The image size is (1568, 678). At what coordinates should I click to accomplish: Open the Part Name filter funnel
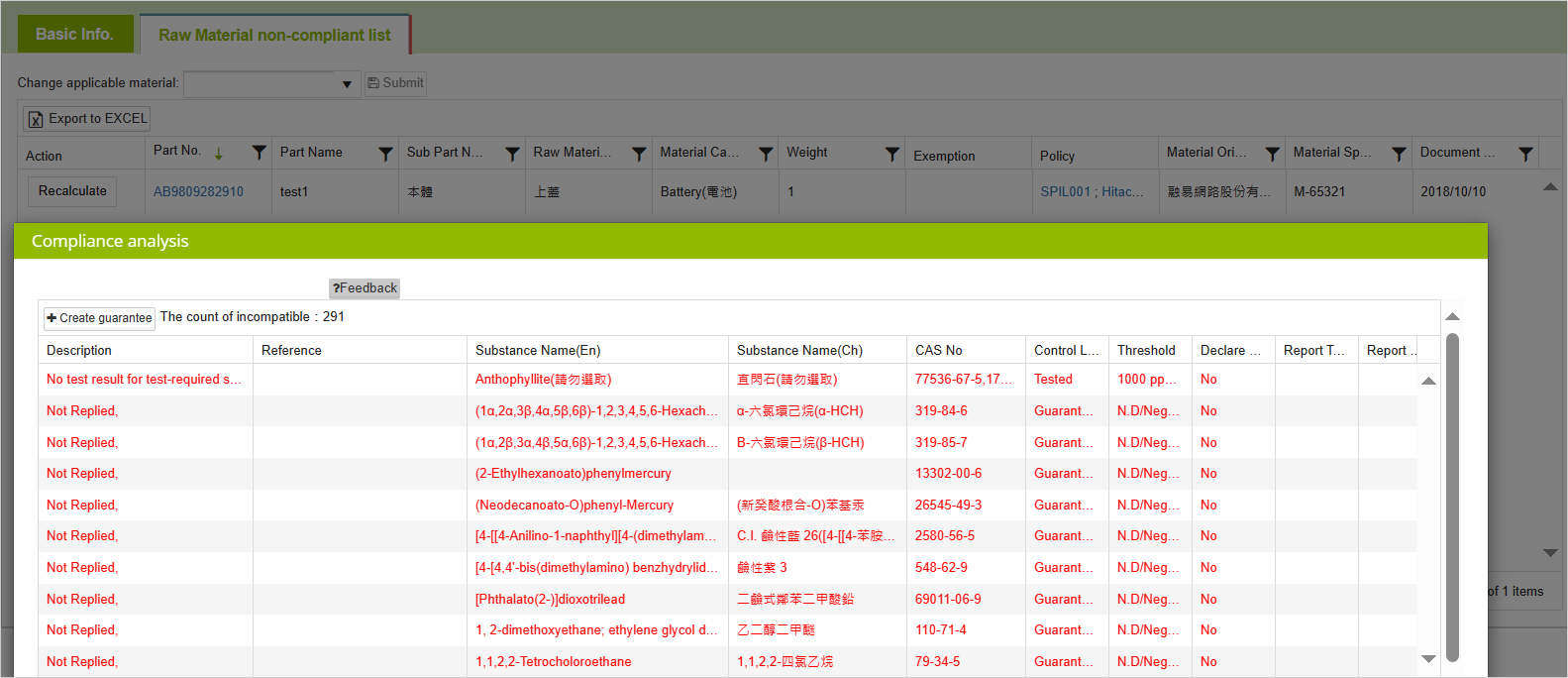[x=385, y=154]
